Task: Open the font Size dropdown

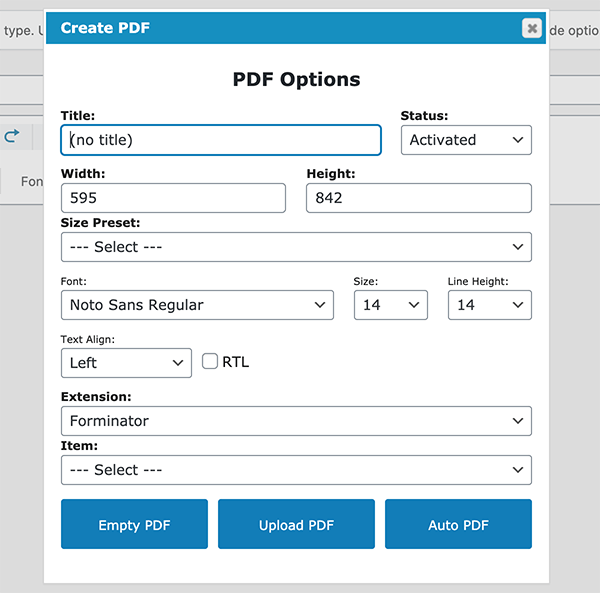Action: pyautogui.click(x=391, y=305)
